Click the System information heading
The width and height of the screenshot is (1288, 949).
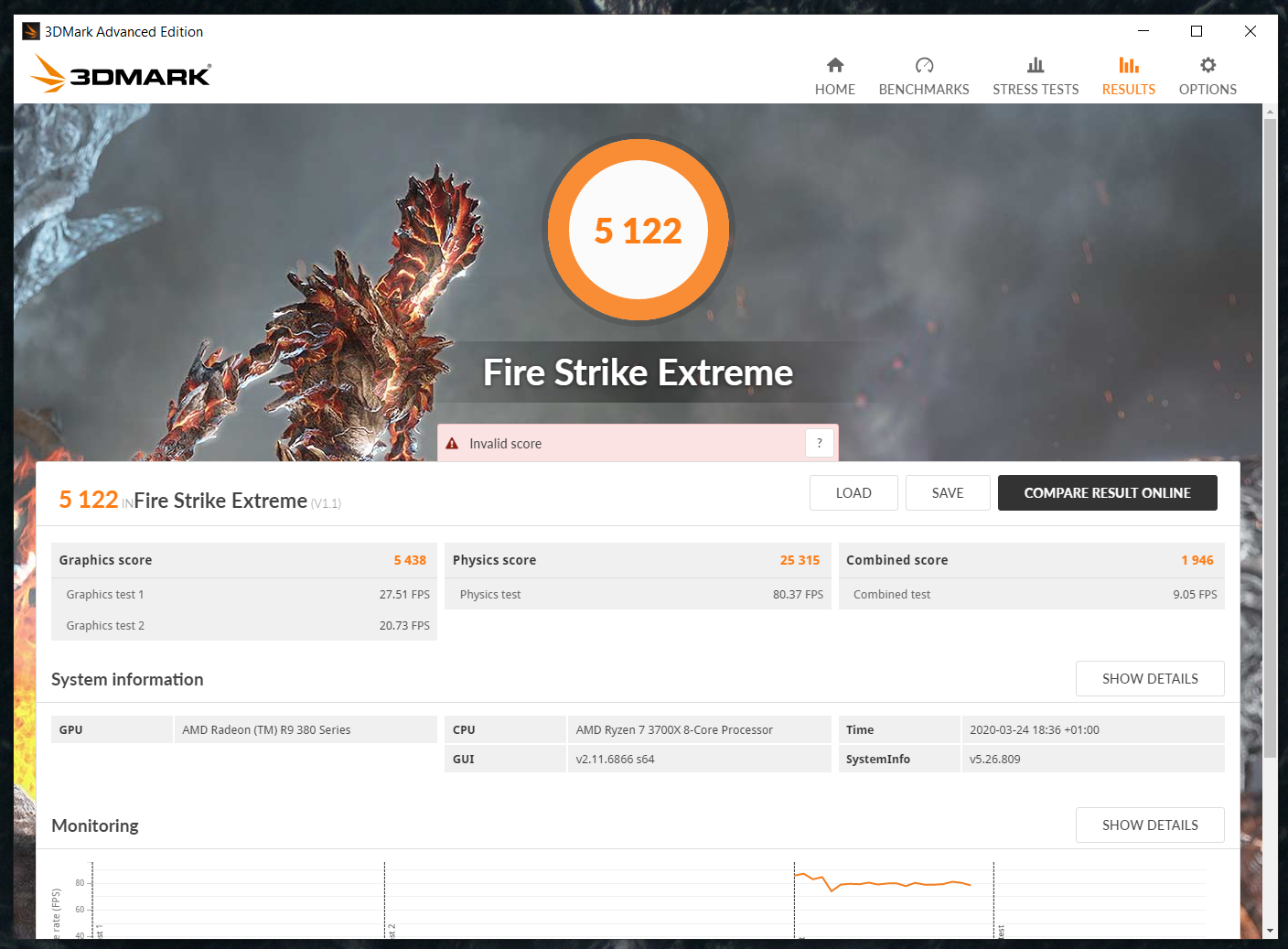pyautogui.click(x=127, y=679)
